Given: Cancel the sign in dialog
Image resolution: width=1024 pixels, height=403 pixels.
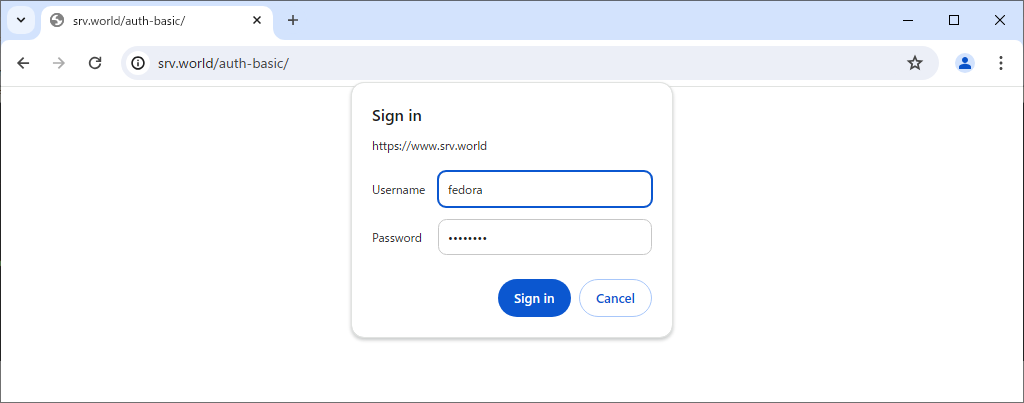Looking at the screenshot, I should 615,298.
